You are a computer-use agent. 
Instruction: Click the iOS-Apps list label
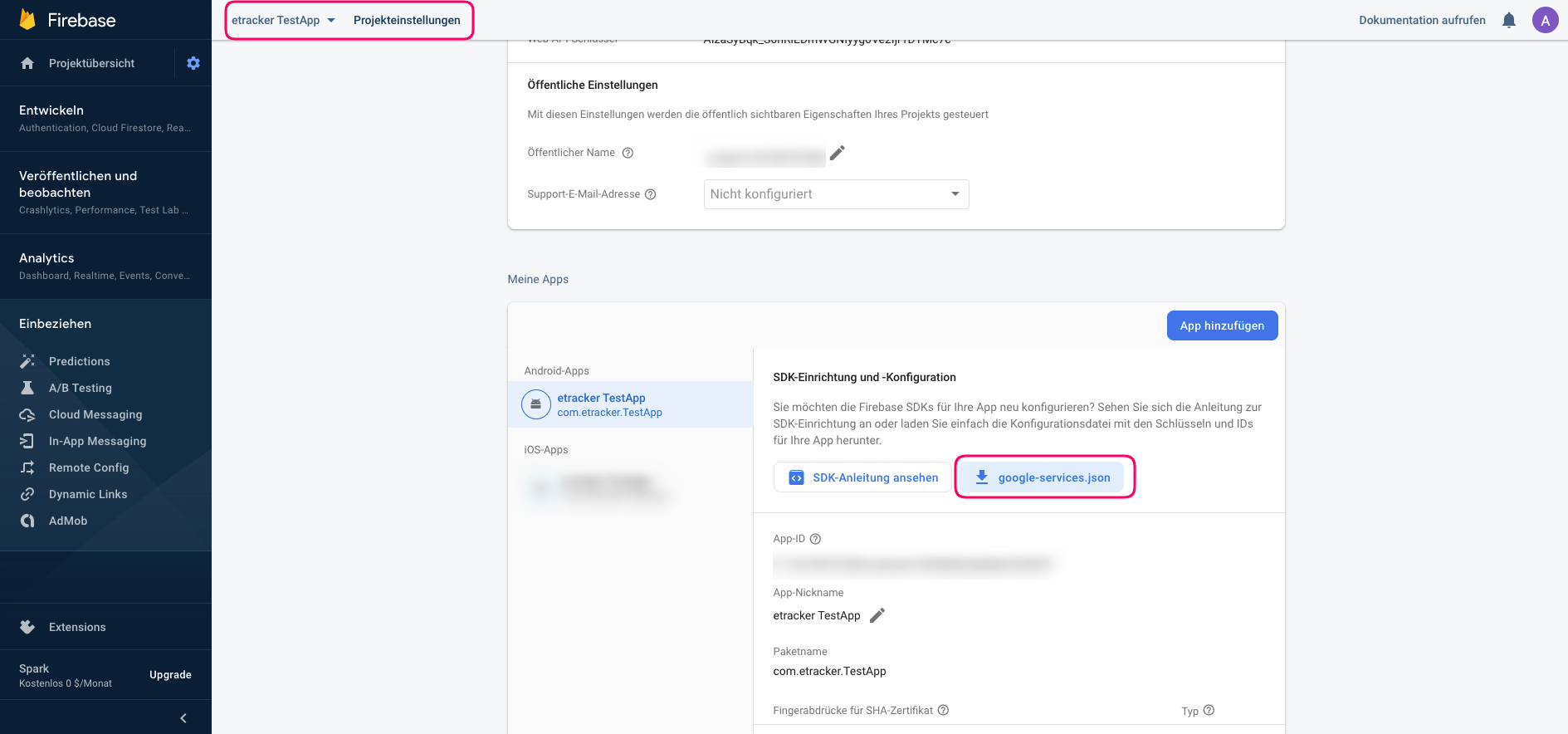click(x=546, y=450)
